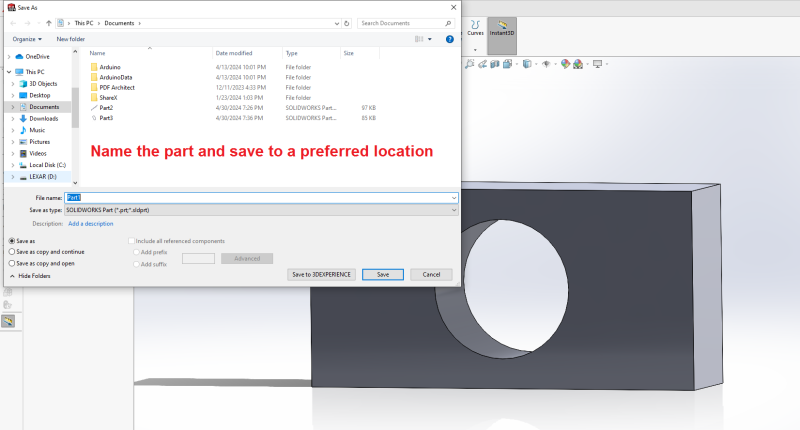Click the prefix/suffix text input box
Image resolution: width=800 pixels, height=430 pixels.
click(198, 259)
